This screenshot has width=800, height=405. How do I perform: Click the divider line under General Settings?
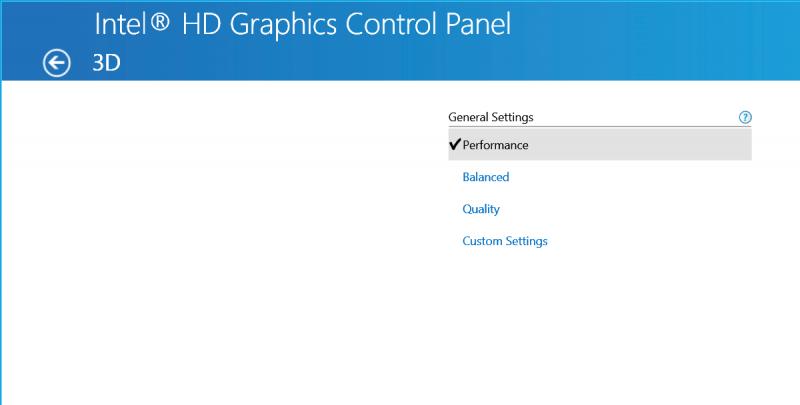tap(599, 126)
